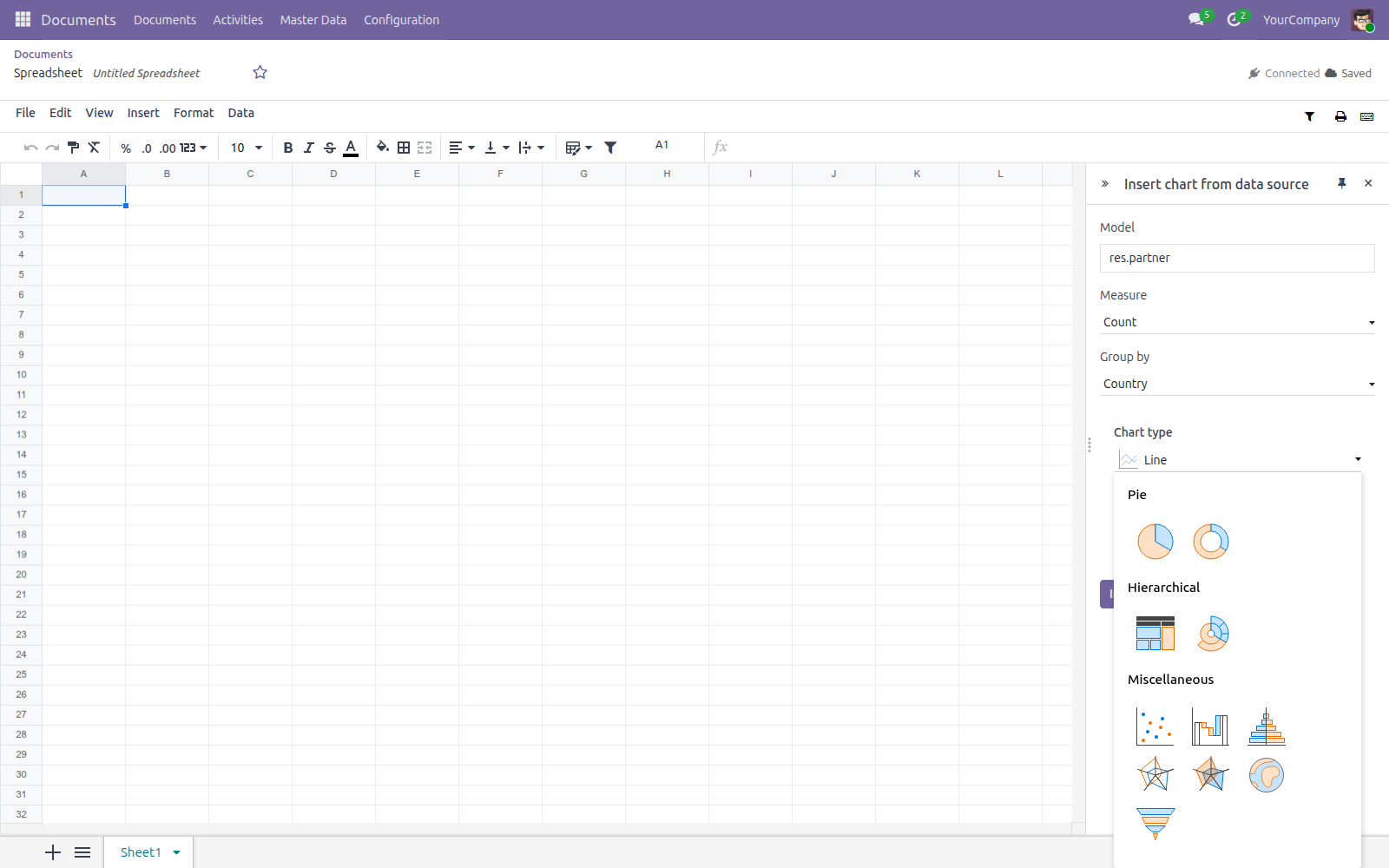This screenshot has height=868, width=1389.
Task: Select the pie chart type icon
Action: tap(1155, 542)
